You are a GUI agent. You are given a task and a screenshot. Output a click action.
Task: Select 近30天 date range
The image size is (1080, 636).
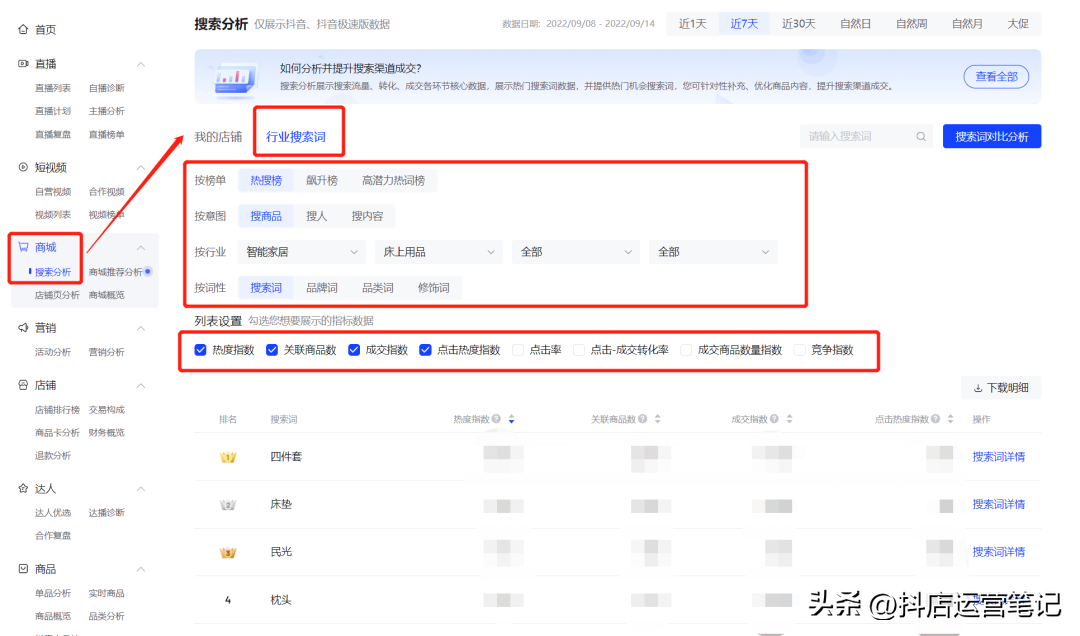(798, 23)
